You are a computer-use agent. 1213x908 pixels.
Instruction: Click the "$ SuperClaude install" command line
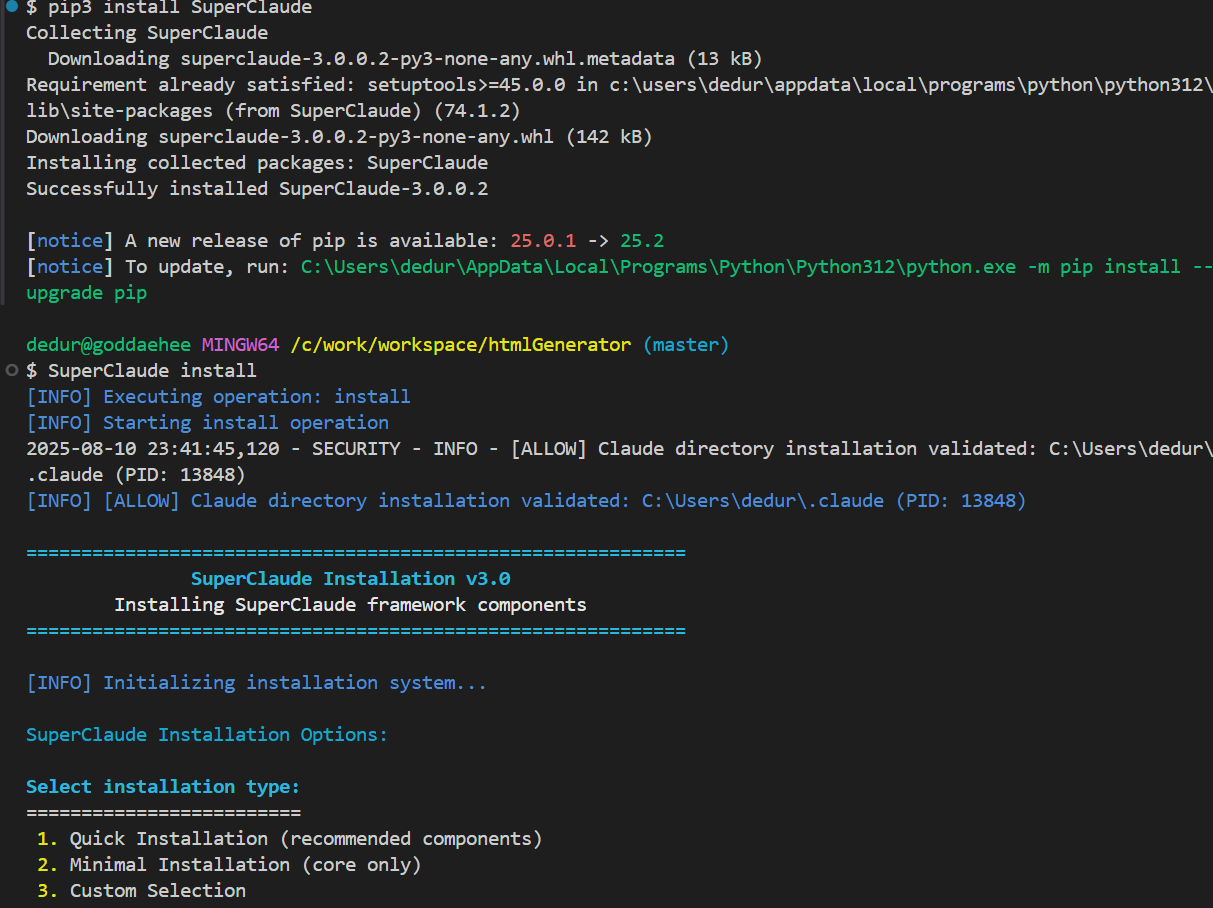[141, 371]
